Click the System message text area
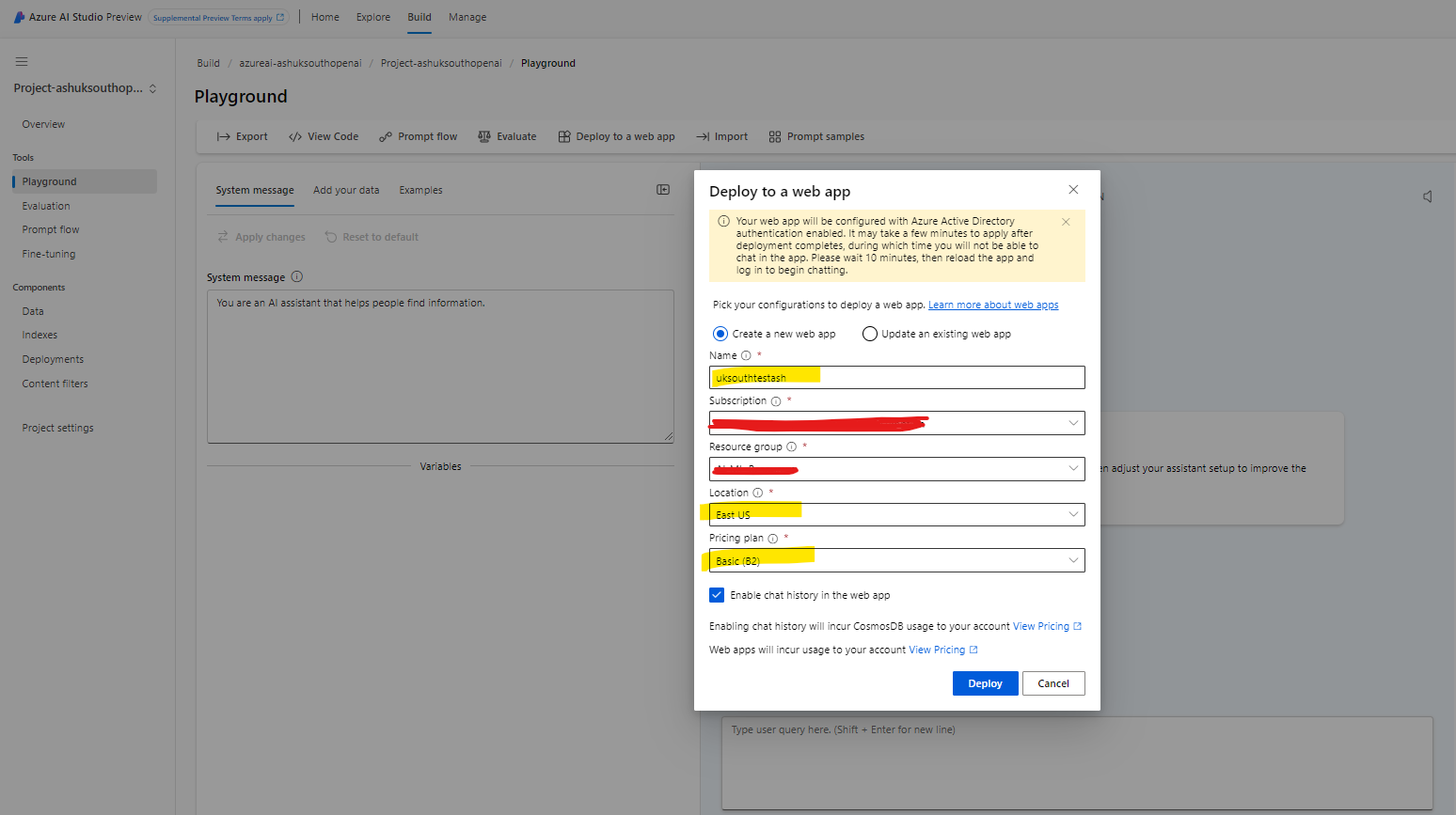The height and width of the screenshot is (815, 1456). point(440,367)
